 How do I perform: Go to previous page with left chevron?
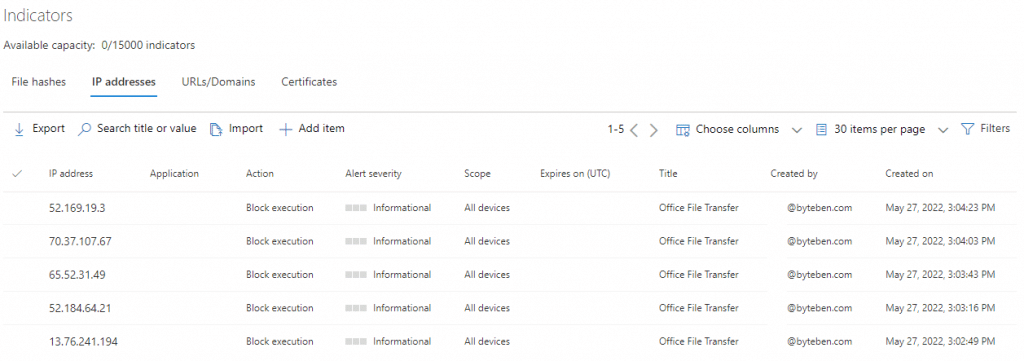click(633, 130)
